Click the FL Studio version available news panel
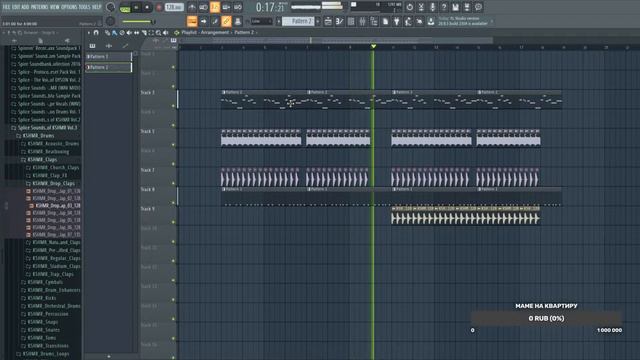The width and height of the screenshot is (640, 360). click(x=463, y=21)
